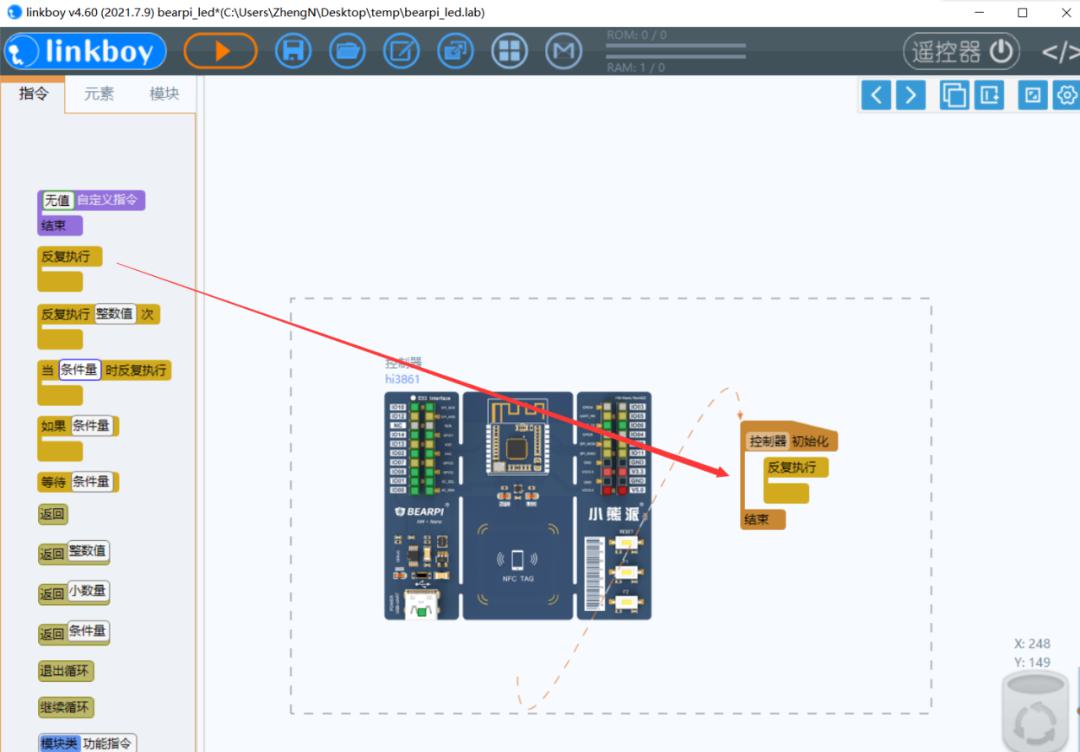Click the BearPi hi3861 board image
1080x752 pixels.
click(517, 505)
